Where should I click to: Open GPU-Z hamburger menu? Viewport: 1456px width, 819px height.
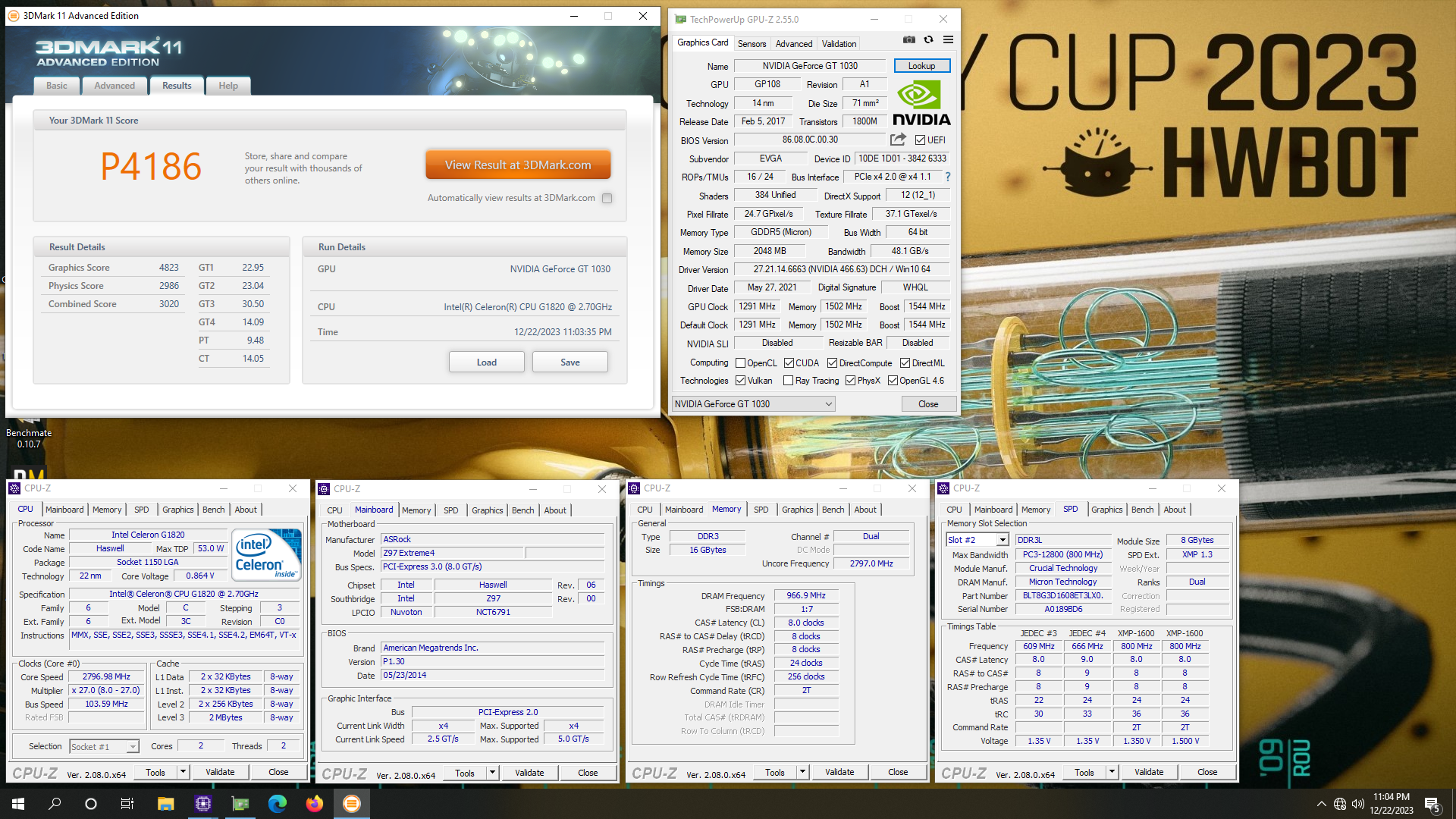(948, 40)
